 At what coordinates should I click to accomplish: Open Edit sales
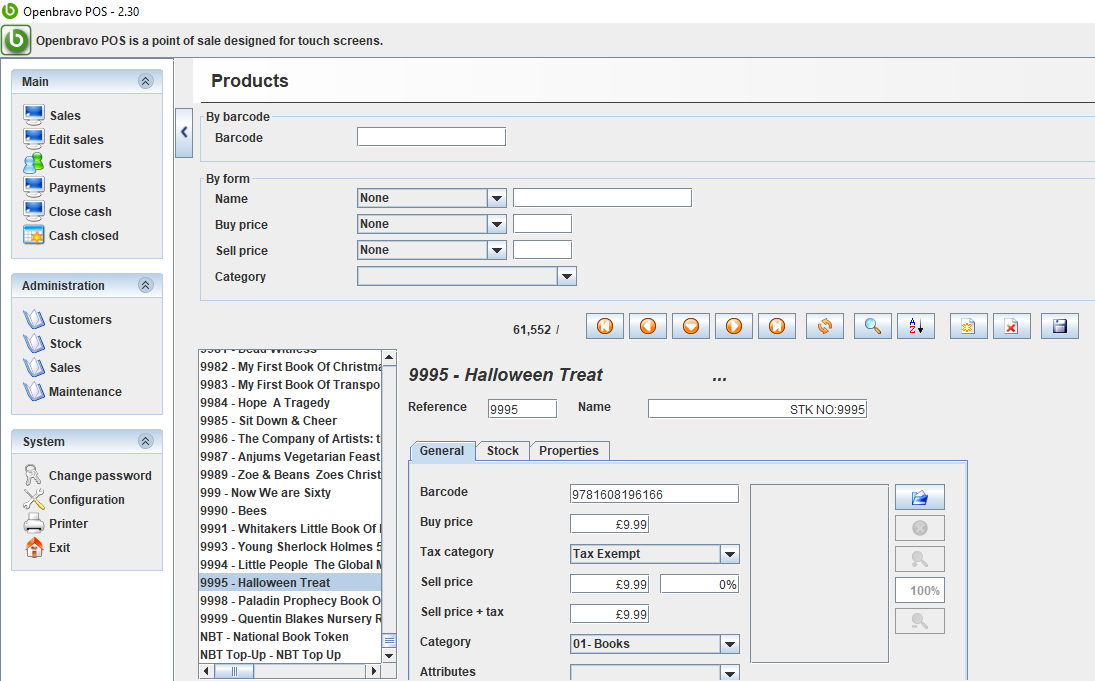[63, 139]
